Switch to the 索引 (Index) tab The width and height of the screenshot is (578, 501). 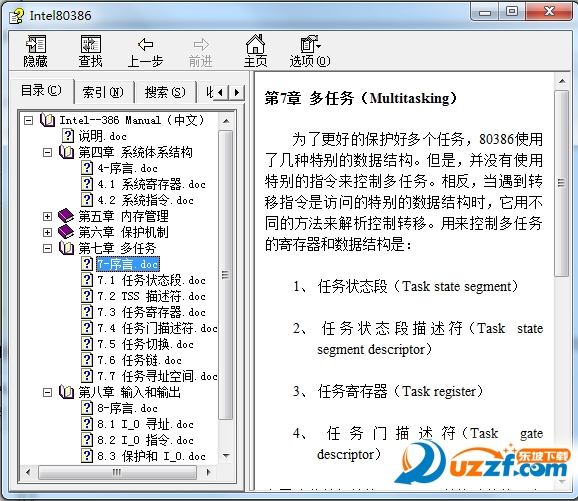click(103, 92)
